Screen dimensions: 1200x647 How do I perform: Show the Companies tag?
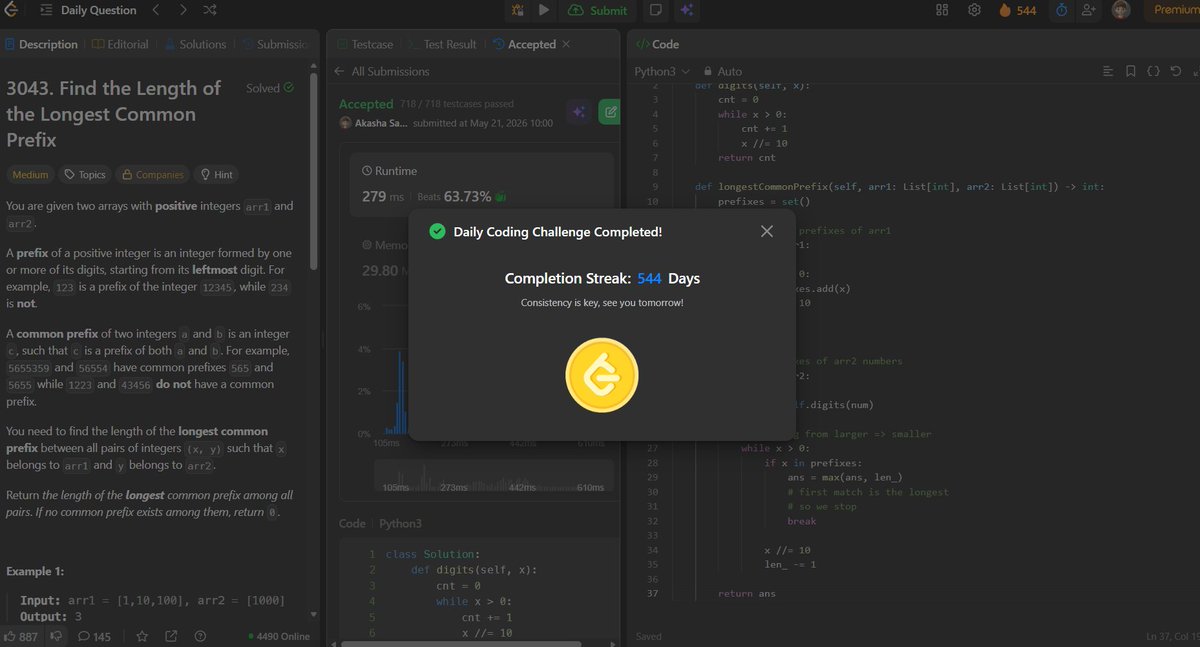(152, 174)
